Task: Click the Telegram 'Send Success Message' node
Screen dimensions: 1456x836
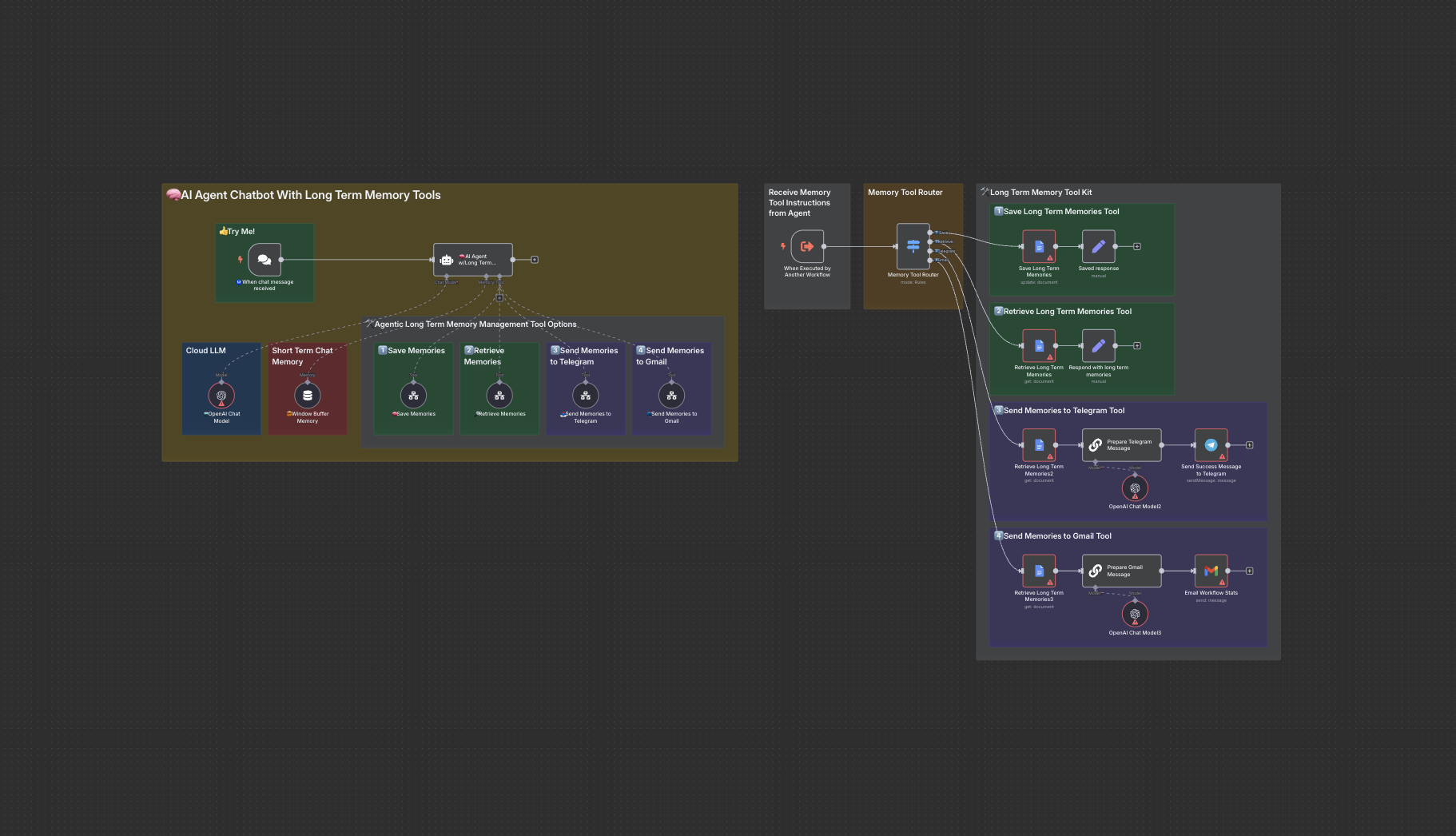Action: [1211, 445]
